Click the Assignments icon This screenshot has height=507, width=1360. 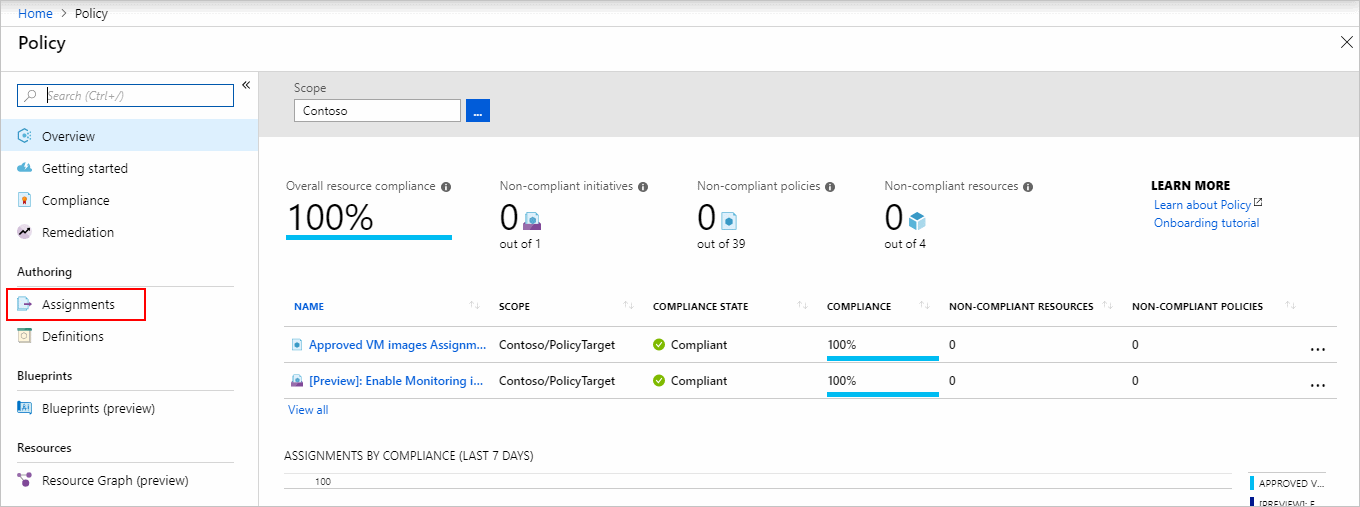(25, 304)
